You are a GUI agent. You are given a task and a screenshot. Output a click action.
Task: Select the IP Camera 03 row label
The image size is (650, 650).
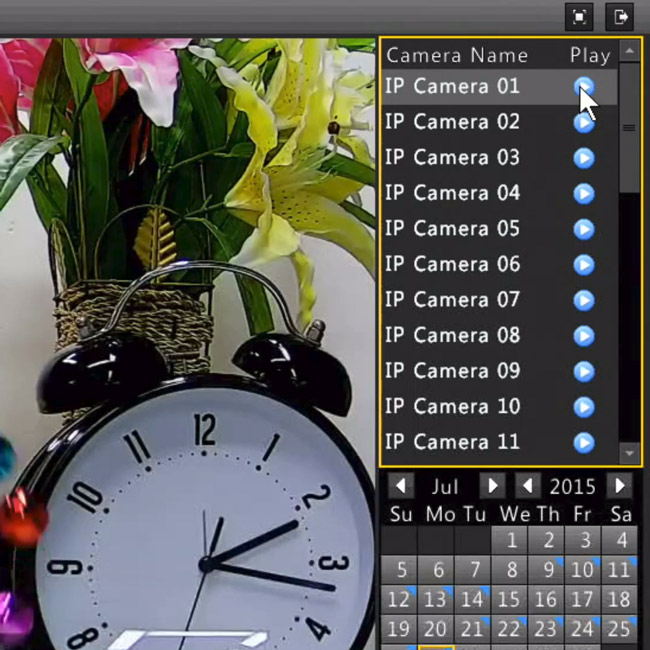[452, 158]
